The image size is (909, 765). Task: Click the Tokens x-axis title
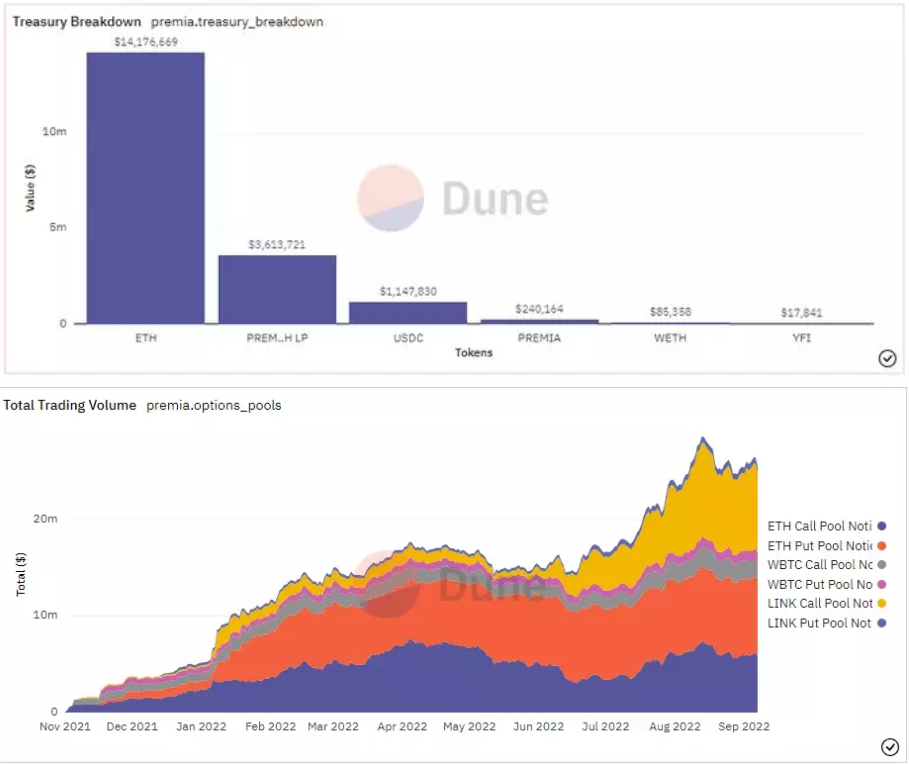pyautogui.click(x=474, y=352)
